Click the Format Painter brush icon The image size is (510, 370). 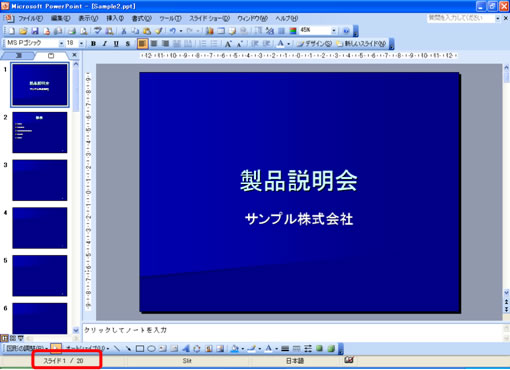[x=159, y=31]
